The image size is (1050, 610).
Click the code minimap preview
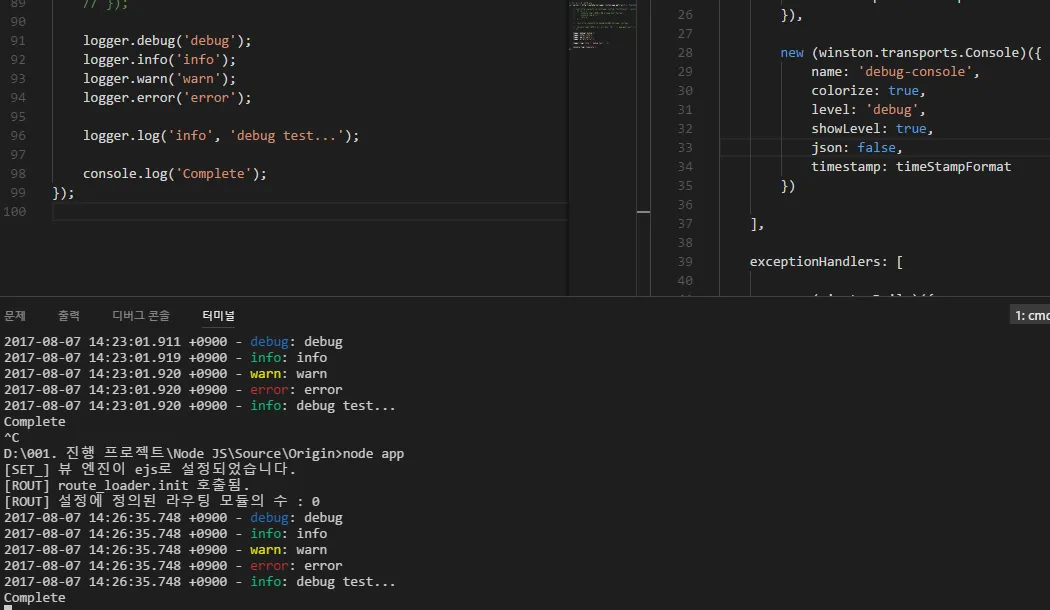(x=603, y=25)
